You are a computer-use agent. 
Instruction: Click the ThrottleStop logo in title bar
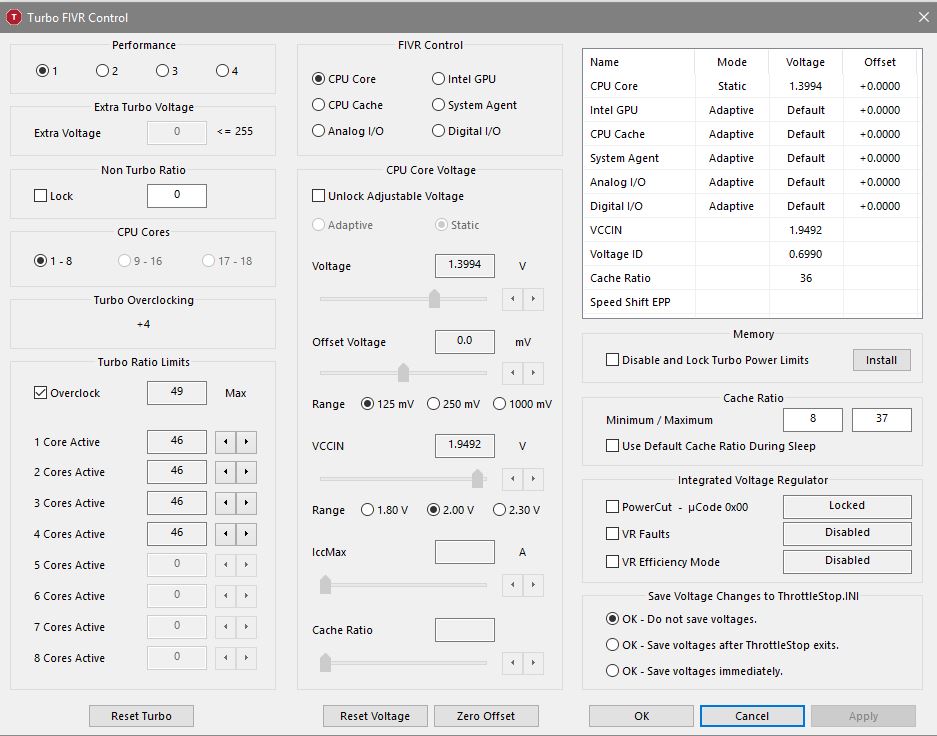coord(13,17)
